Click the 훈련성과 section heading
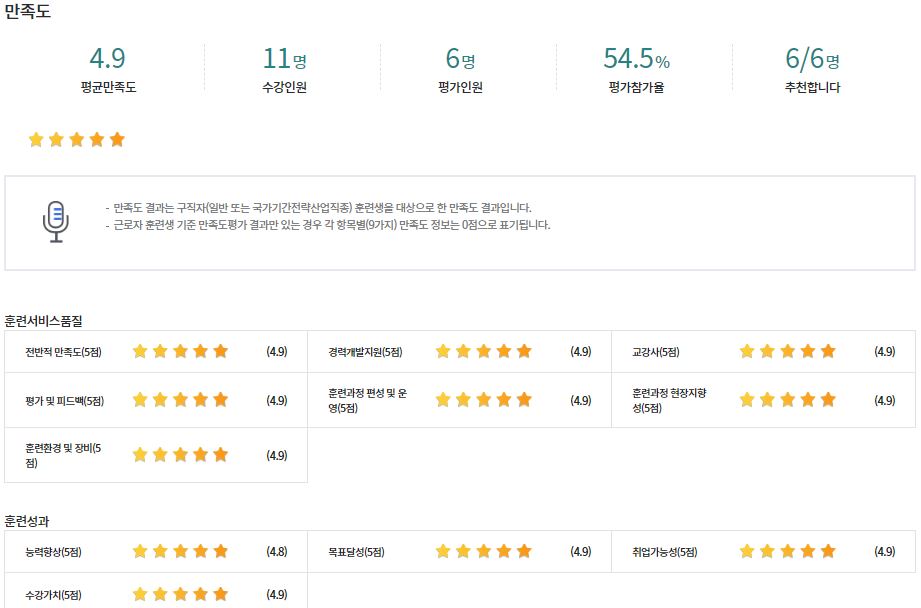Screen dimensions: 921x608 pyautogui.click(x=27, y=521)
